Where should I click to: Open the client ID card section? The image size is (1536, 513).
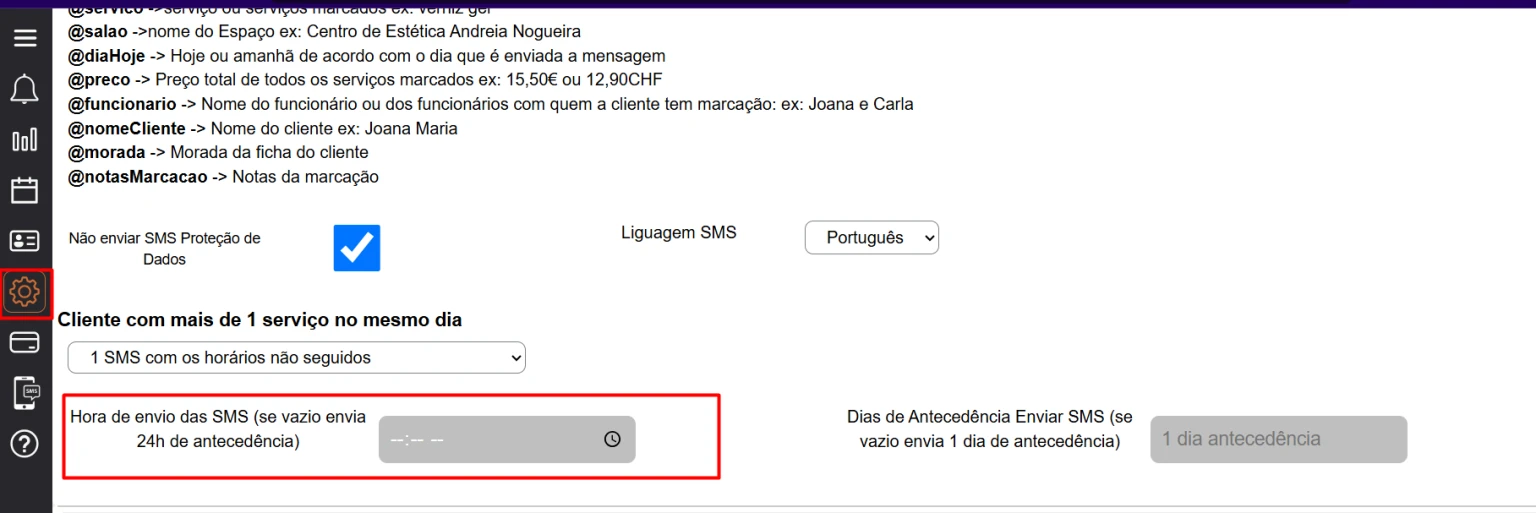click(x=25, y=241)
